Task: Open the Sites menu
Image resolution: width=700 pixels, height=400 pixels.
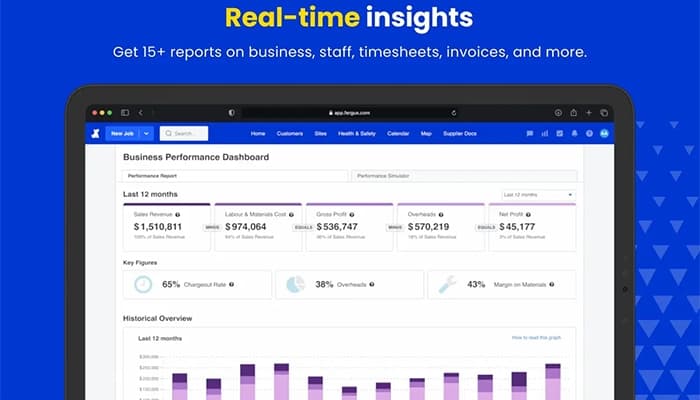Action: click(321, 133)
